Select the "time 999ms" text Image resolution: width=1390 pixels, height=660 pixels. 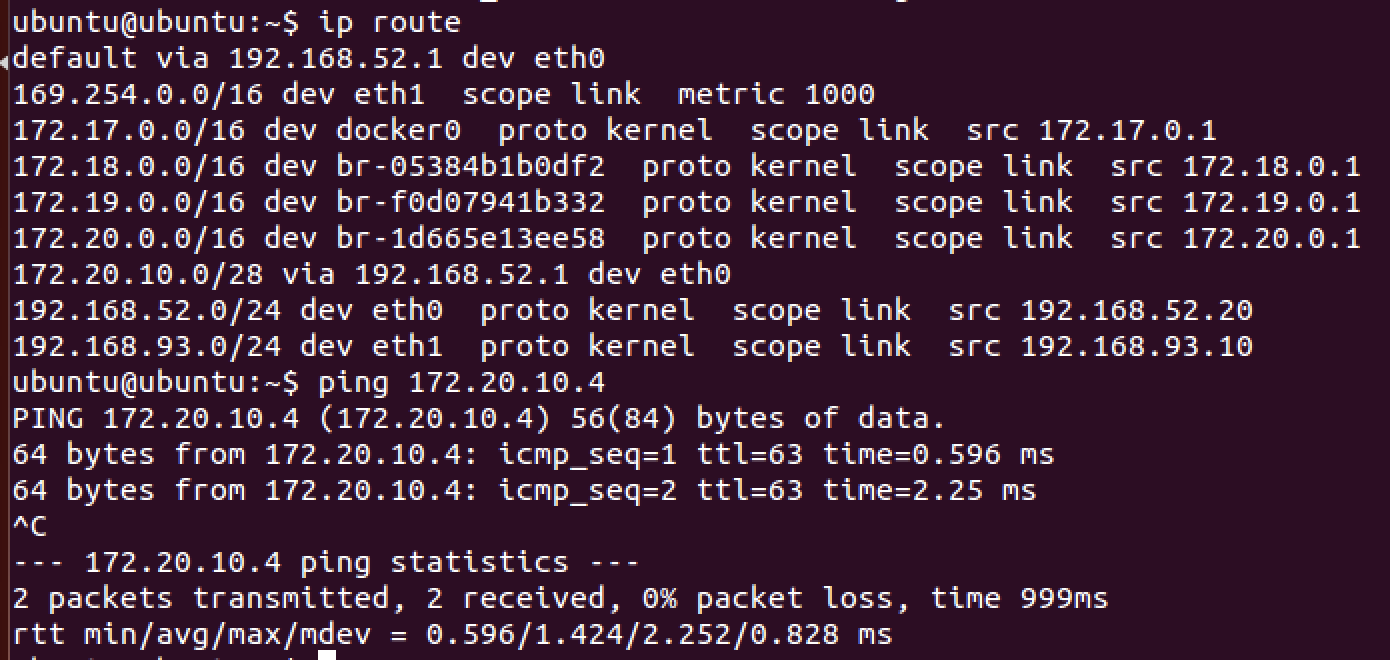(1019, 598)
